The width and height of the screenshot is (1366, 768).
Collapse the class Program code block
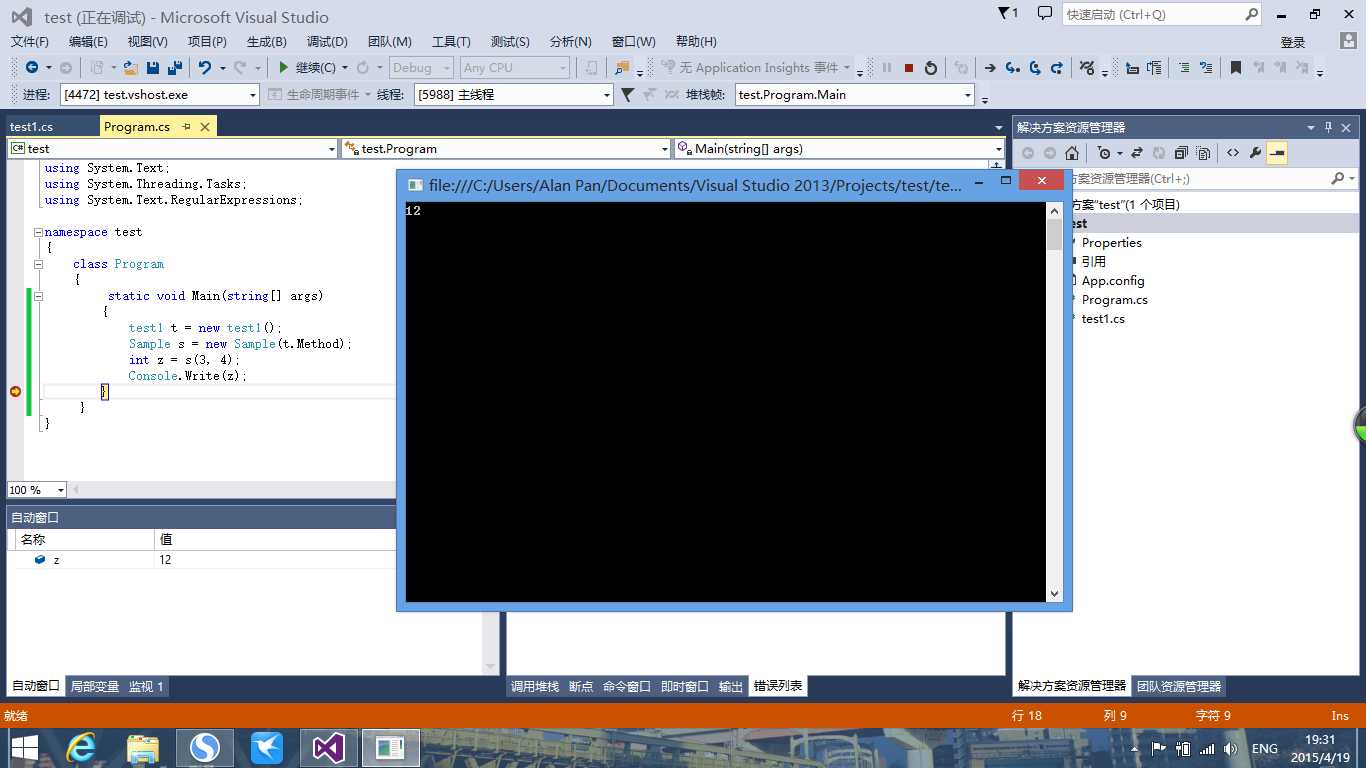[39, 264]
